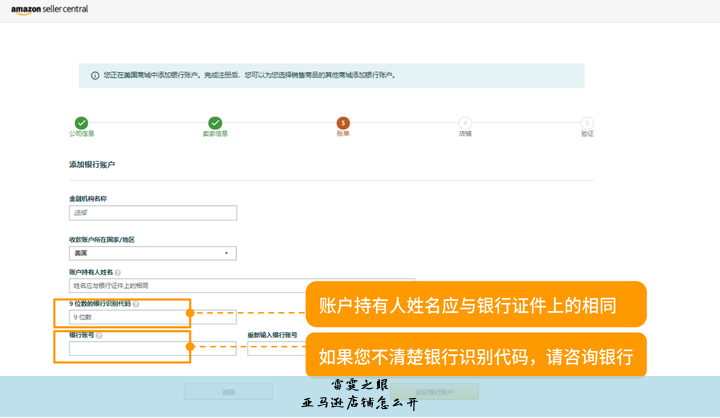The width and height of the screenshot is (720, 418).
Task: Click the 公司信息 completed step checkmark
Action: coord(81,123)
